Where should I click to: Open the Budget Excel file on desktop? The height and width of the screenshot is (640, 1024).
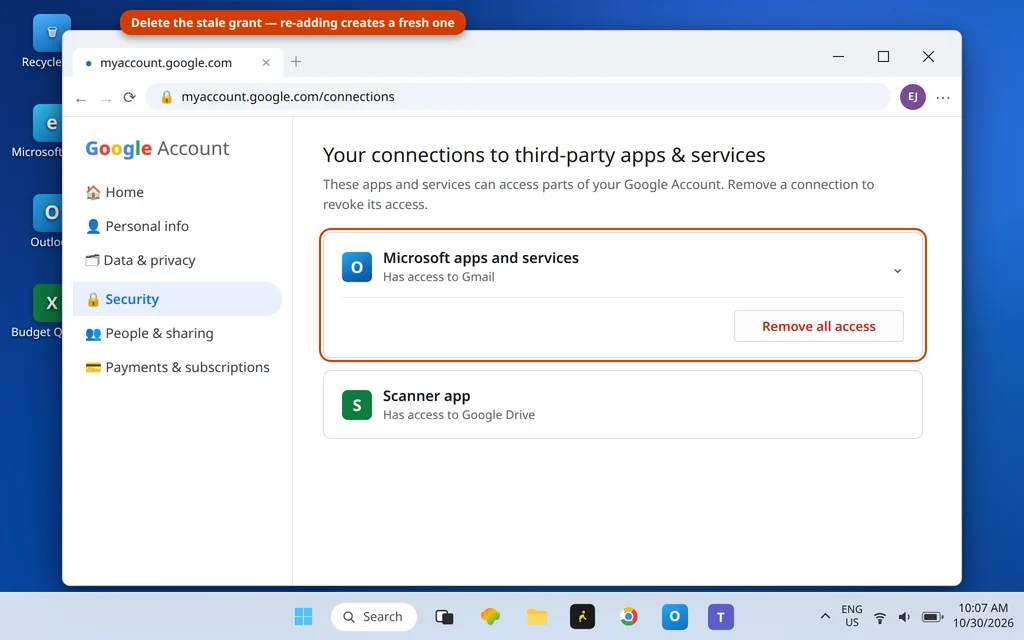(37, 311)
